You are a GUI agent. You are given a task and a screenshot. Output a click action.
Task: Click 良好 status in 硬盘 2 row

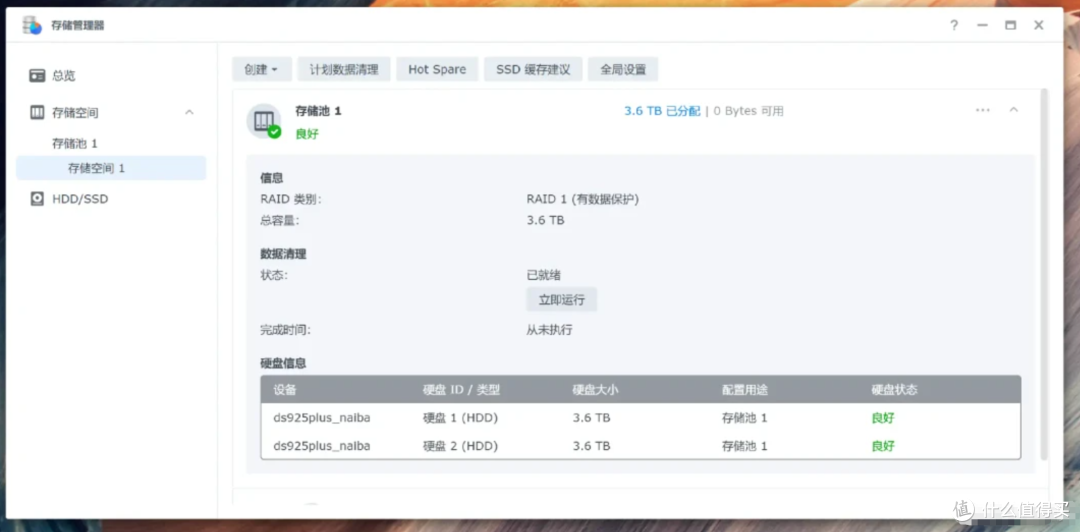pyautogui.click(x=883, y=446)
